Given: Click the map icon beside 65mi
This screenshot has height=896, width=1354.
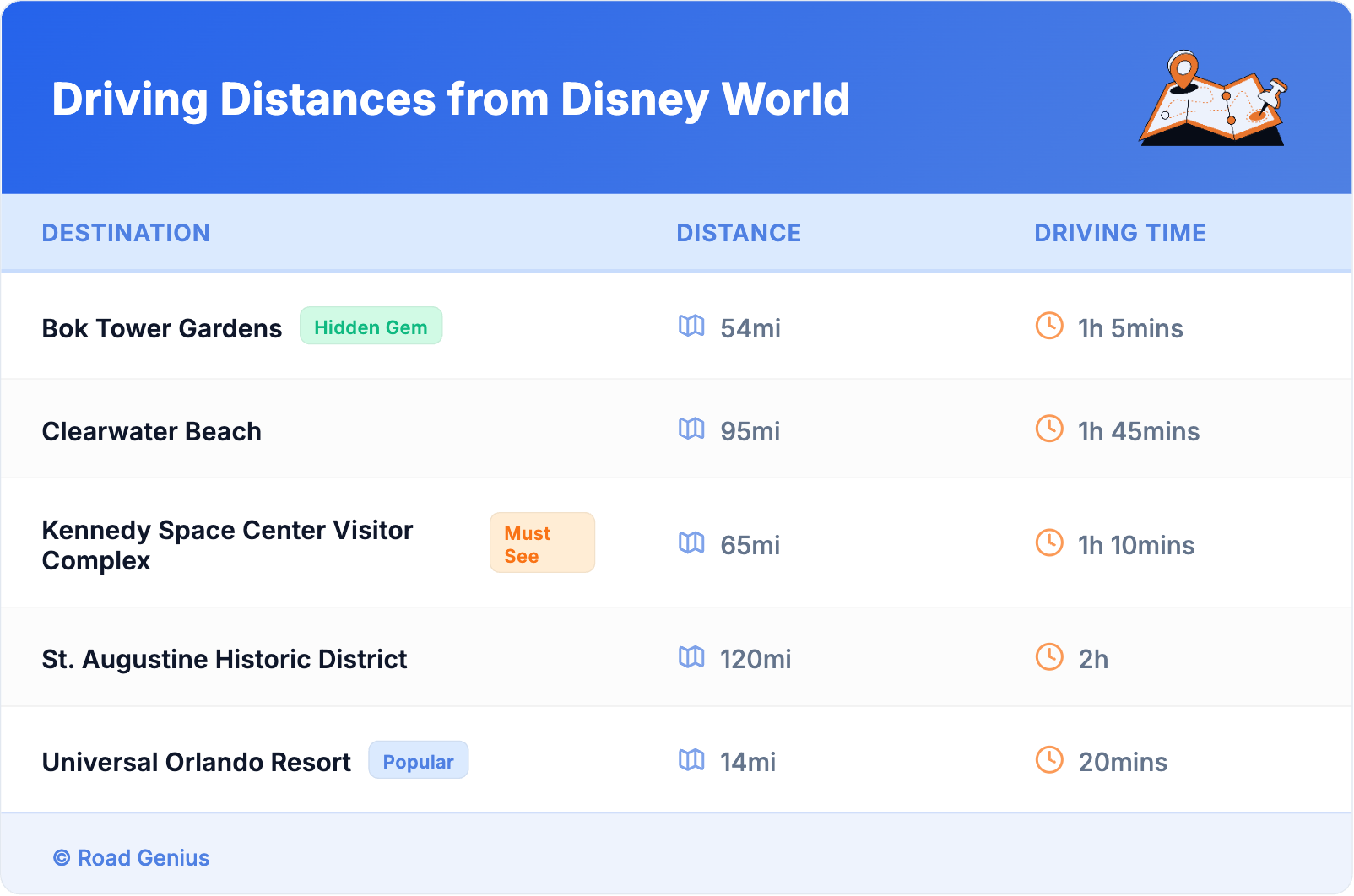Looking at the screenshot, I should 691,543.
